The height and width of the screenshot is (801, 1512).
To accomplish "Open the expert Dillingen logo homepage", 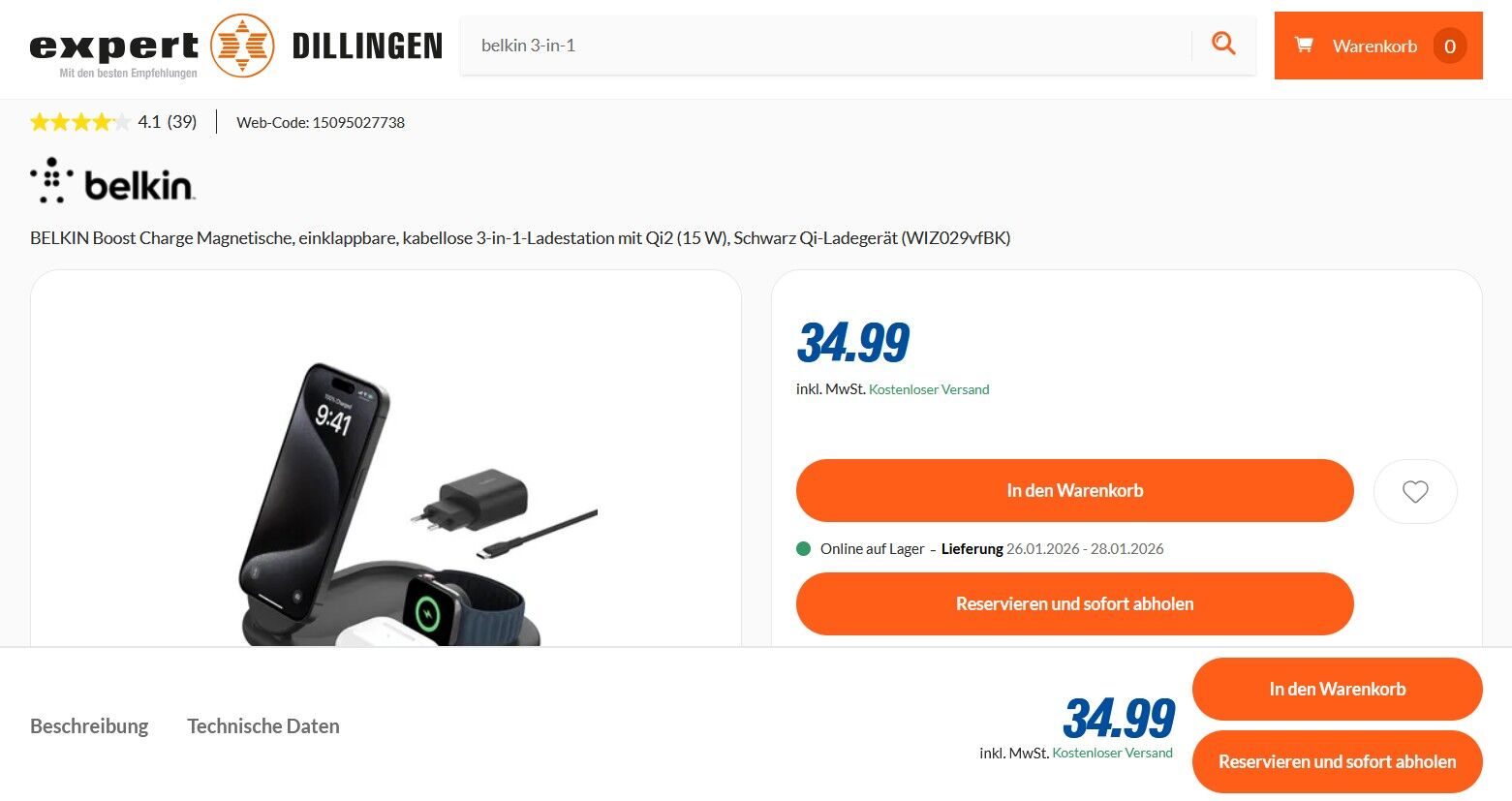I will (x=235, y=46).
